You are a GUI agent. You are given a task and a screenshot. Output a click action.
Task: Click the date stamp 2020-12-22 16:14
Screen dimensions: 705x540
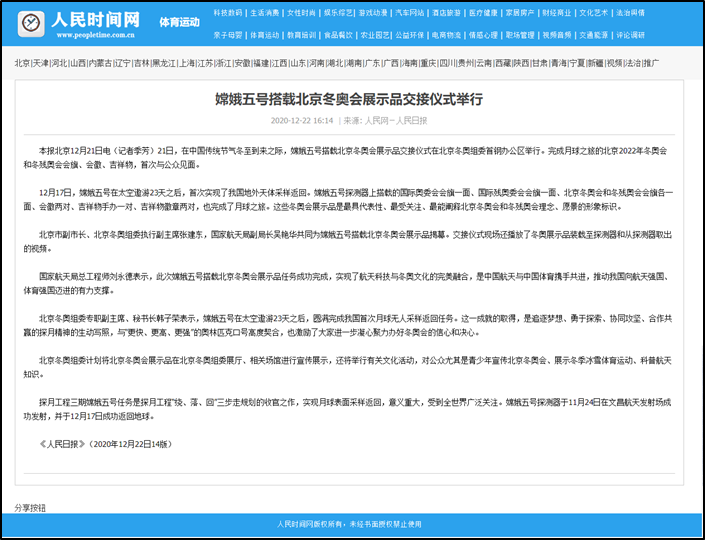302,120
